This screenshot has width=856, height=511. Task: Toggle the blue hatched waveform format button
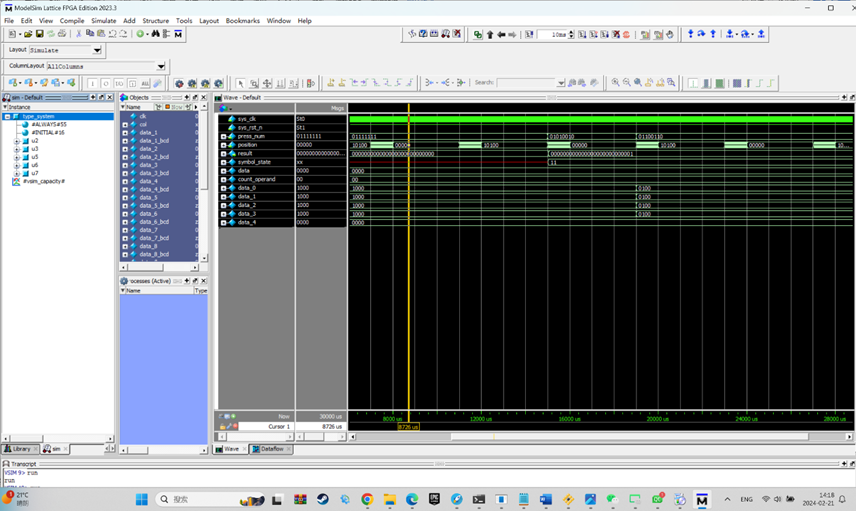click(x=736, y=83)
